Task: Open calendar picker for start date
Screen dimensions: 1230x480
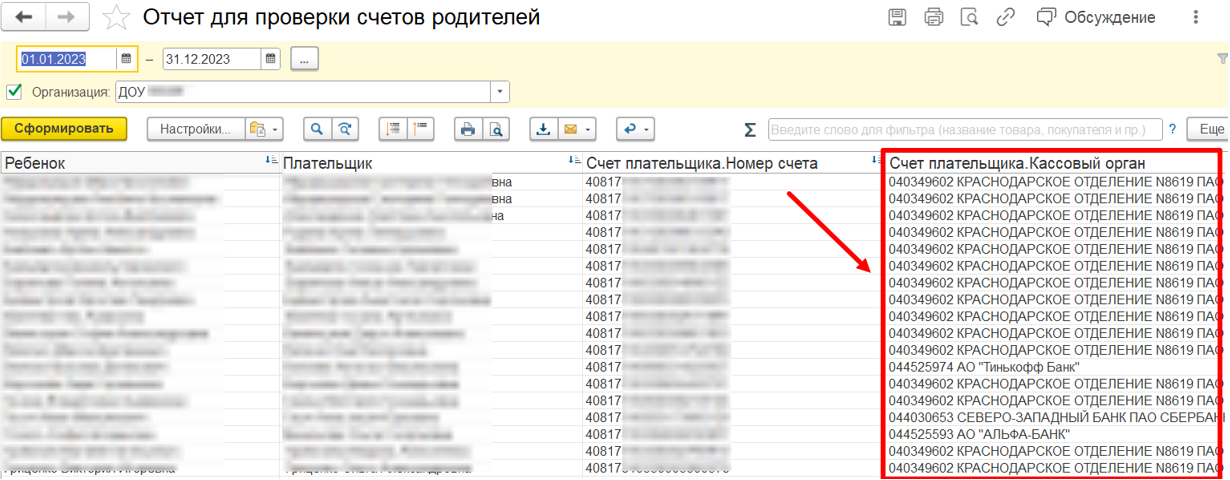Action: [x=126, y=59]
